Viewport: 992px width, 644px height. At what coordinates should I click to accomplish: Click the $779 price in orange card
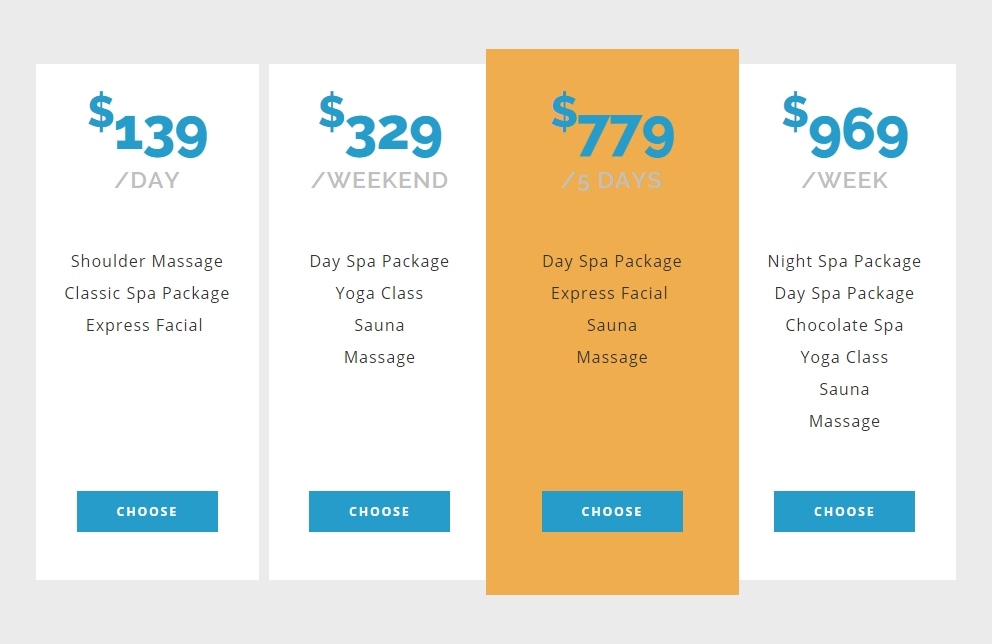click(612, 126)
